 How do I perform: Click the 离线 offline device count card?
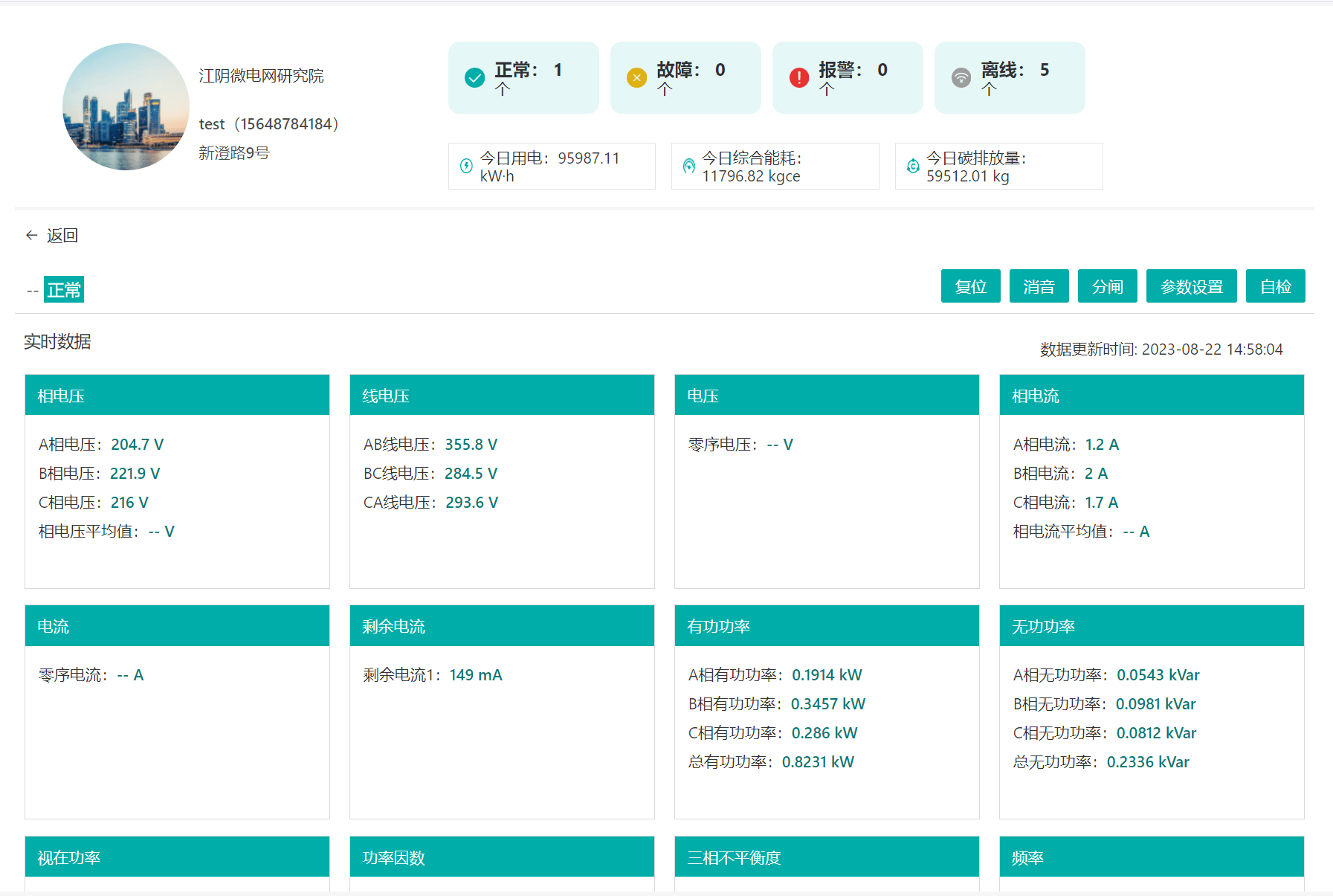click(1009, 77)
